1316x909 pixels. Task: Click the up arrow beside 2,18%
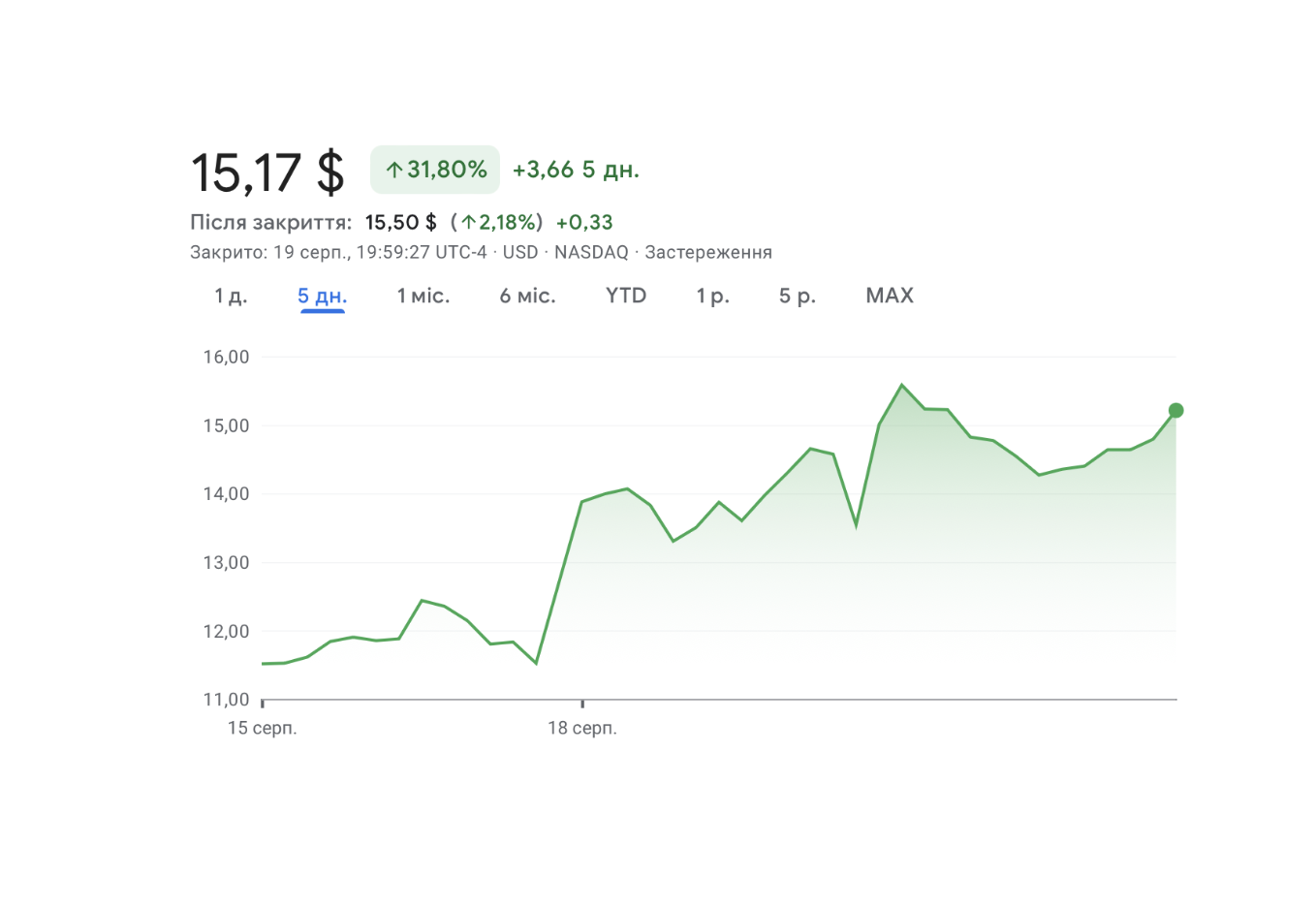click(x=469, y=223)
